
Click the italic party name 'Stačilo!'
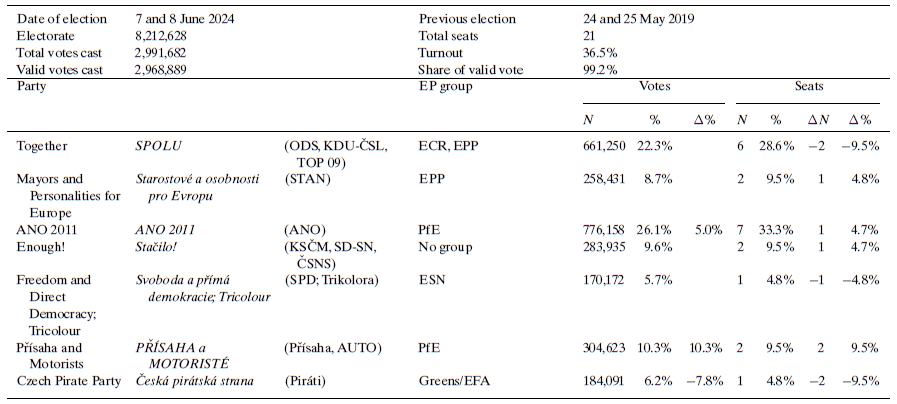click(160, 245)
